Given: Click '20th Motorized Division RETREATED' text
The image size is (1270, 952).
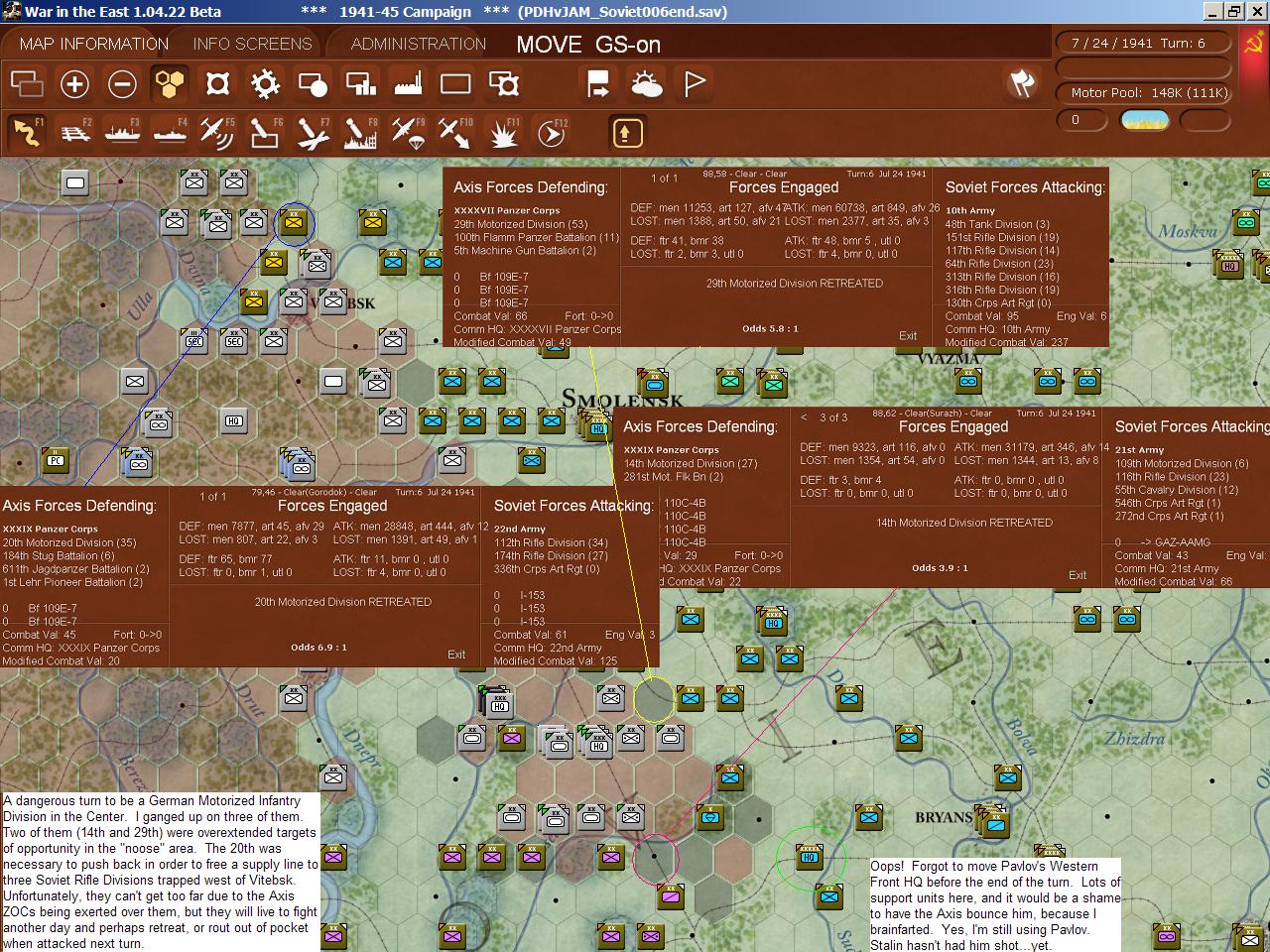Looking at the screenshot, I should point(343,601).
